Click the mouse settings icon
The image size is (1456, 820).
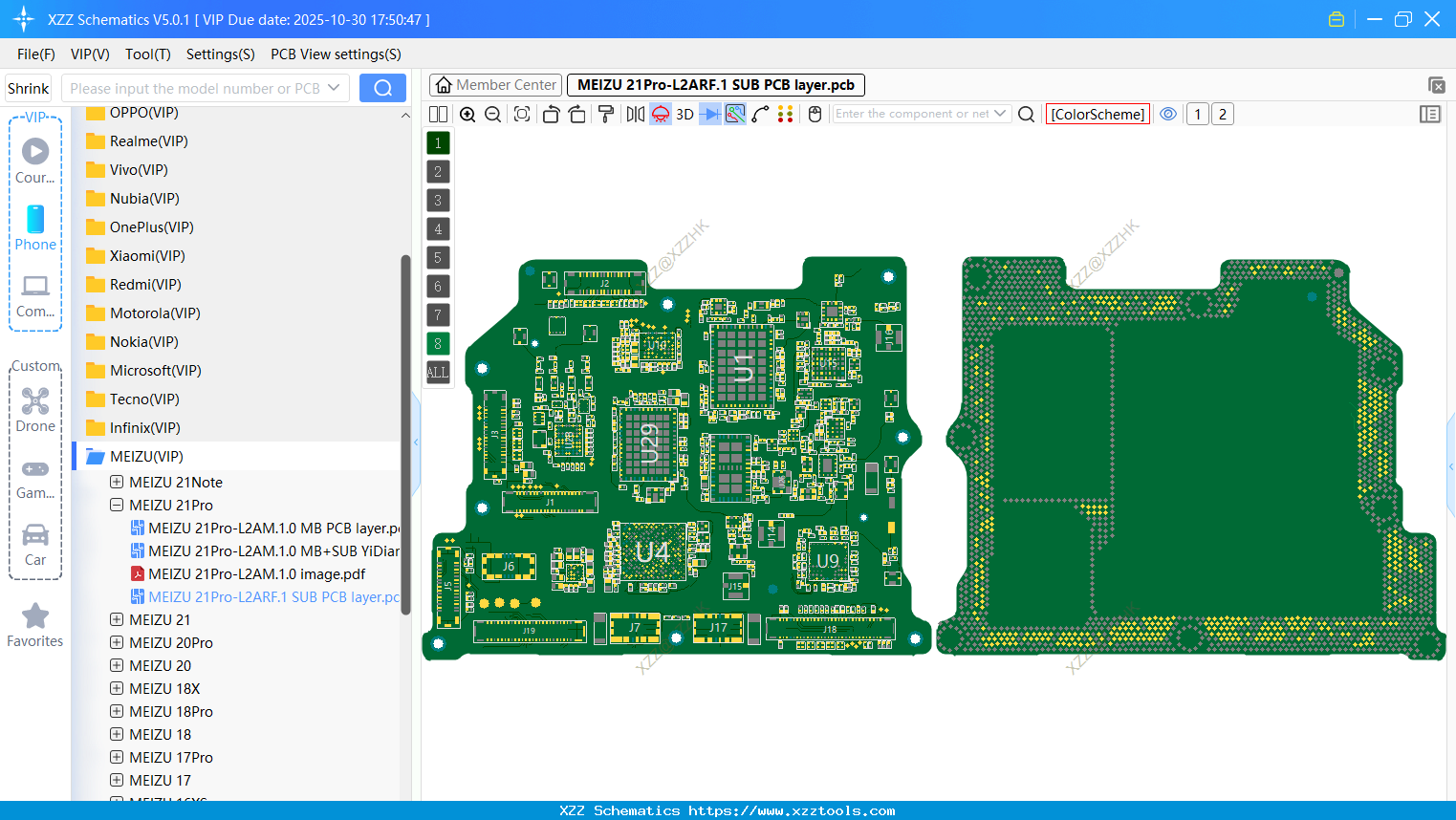(x=815, y=114)
